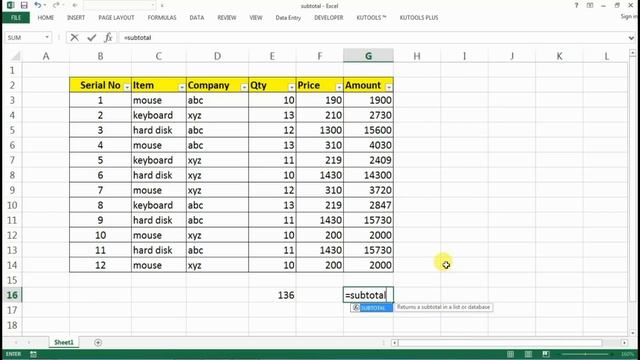Select column G header
The height and width of the screenshot is (360, 640).
[x=368, y=56]
